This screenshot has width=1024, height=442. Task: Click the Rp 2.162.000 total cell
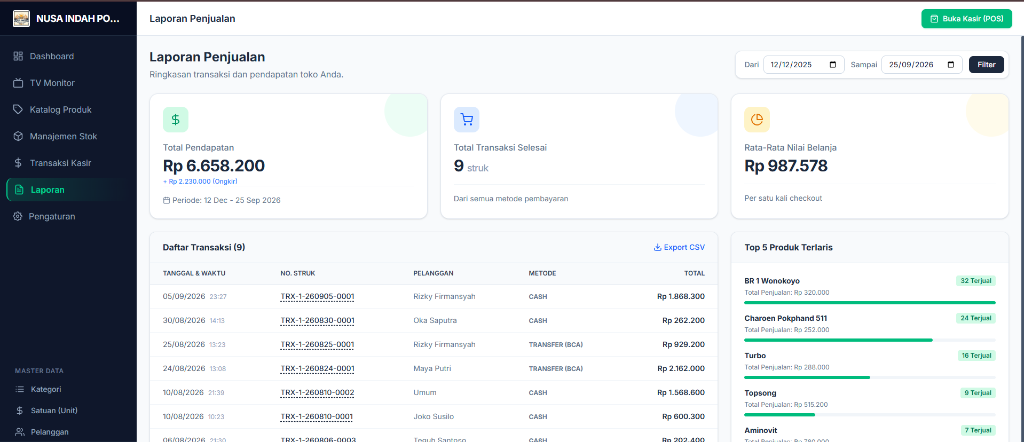coord(681,368)
